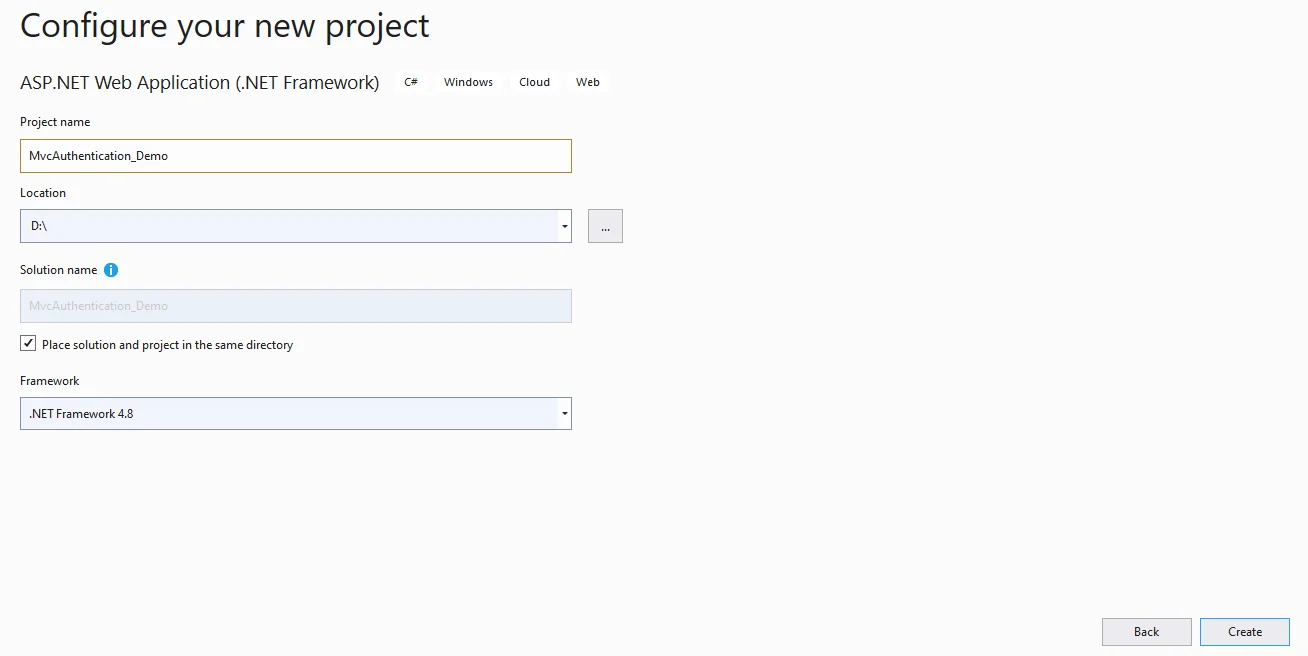Click the Windows platform tag
This screenshot has width=1308, height=656.
click(x=468, y=82)
